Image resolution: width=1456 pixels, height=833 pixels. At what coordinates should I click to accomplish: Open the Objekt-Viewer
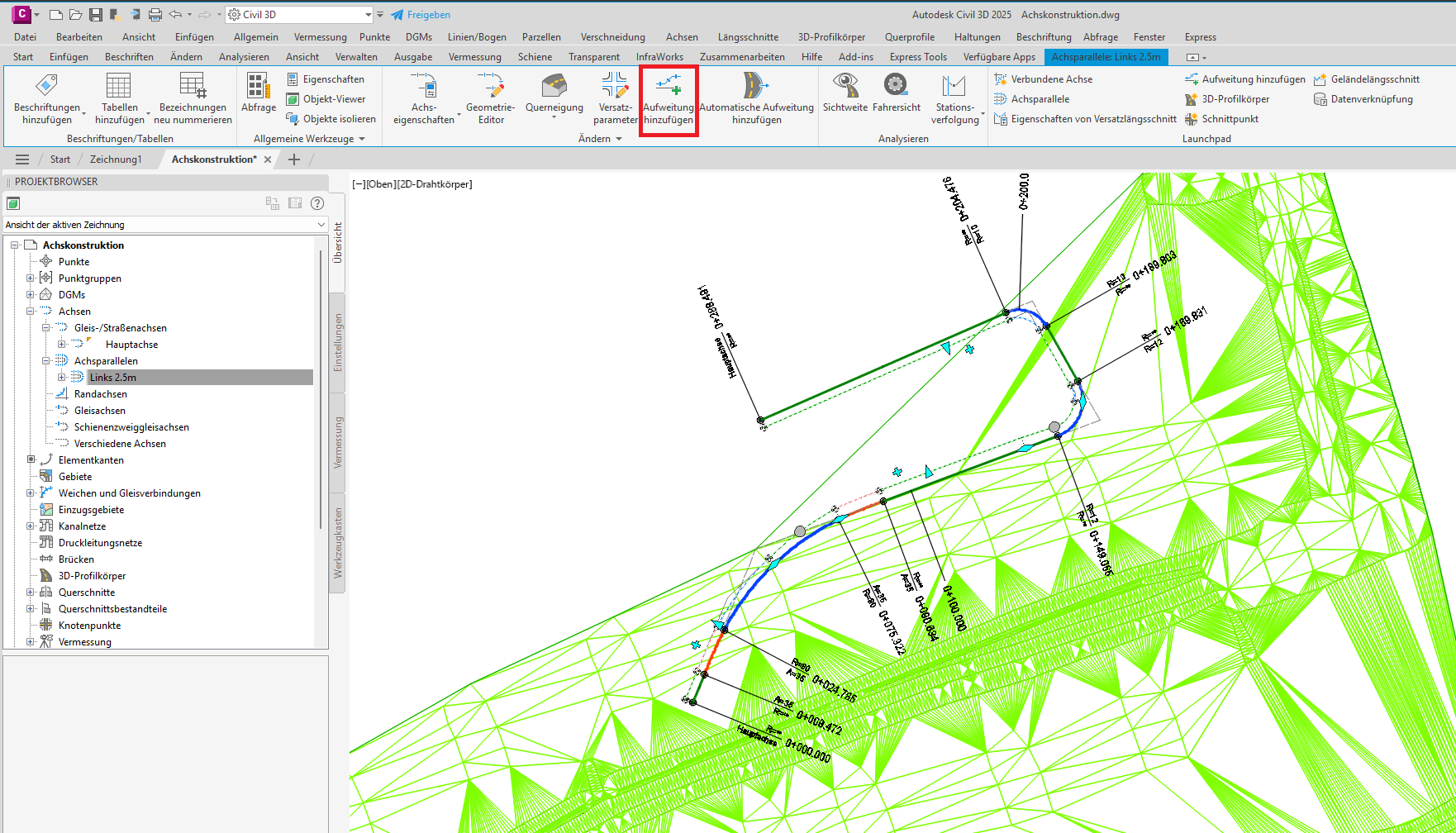click(326, 99)
